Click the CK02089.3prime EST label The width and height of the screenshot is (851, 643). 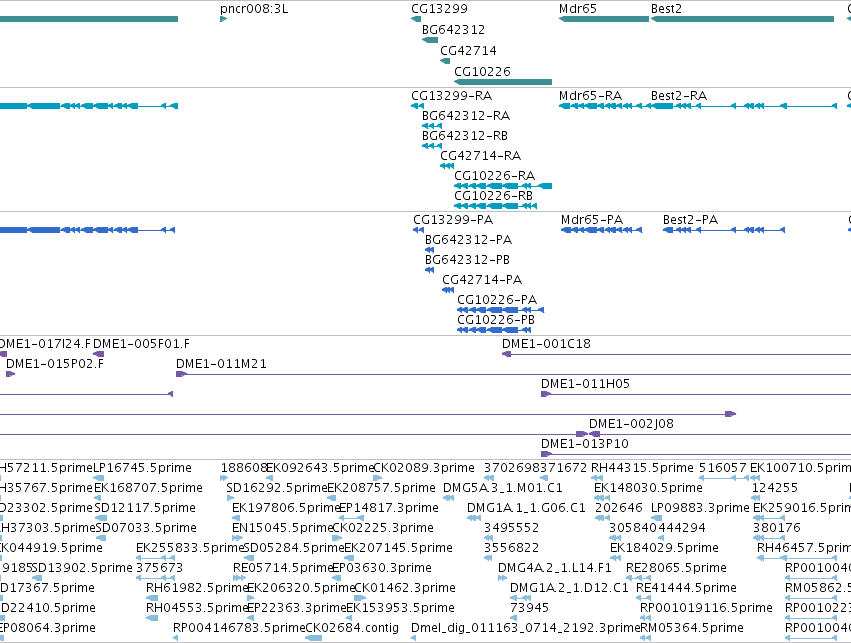coord(424,468)
